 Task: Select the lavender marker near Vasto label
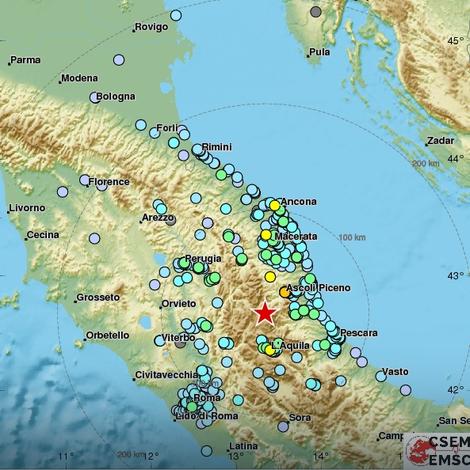click(x=405, y=390)
